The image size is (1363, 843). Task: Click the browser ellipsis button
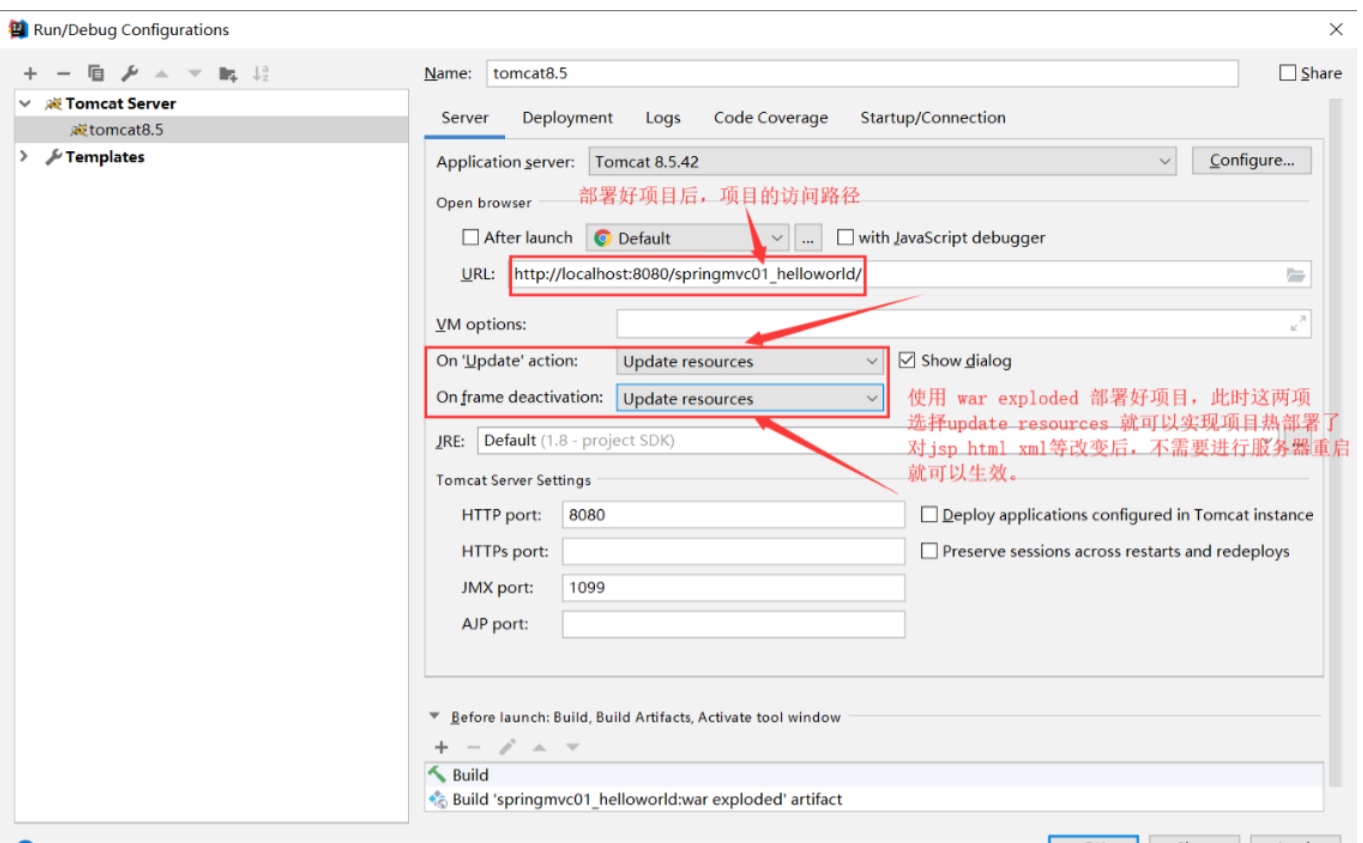pos(808,238)
